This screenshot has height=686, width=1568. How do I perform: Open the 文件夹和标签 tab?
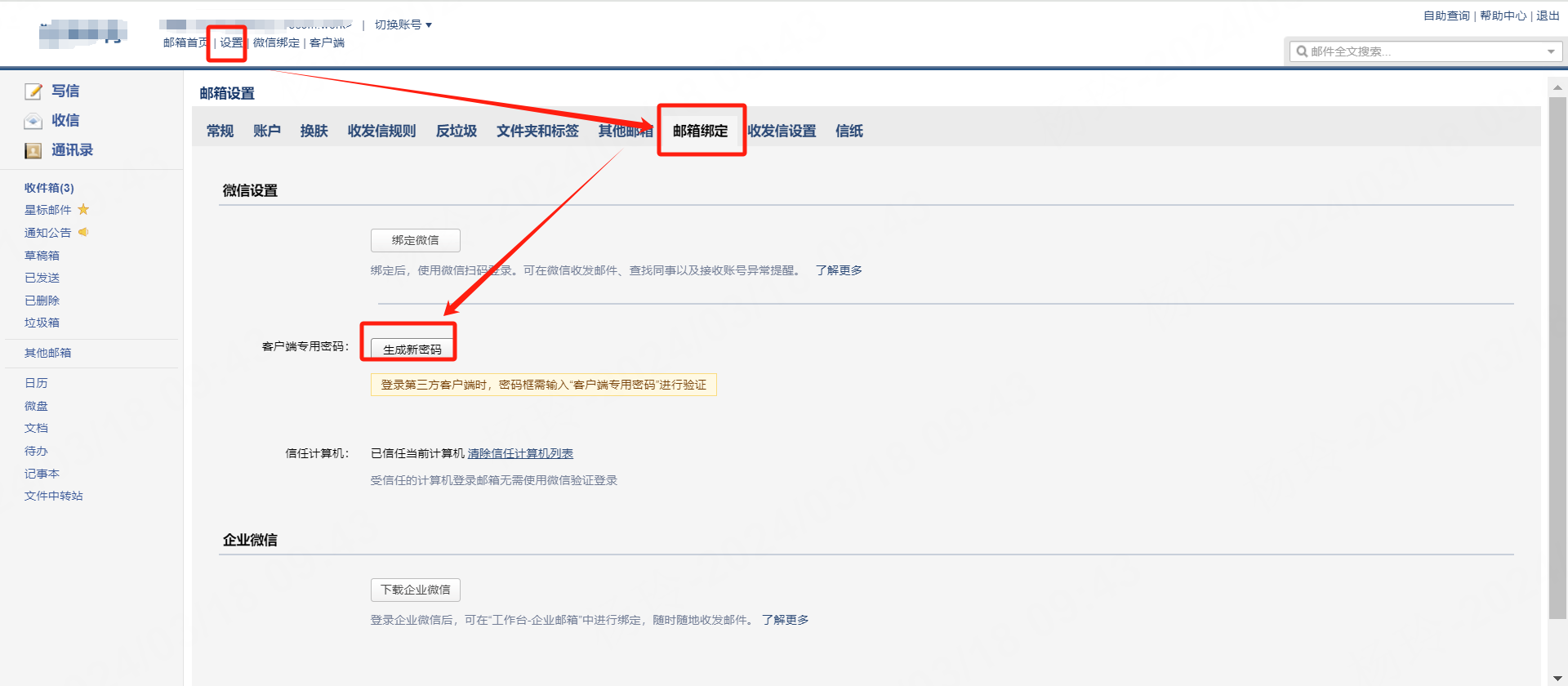coord(537,131)
